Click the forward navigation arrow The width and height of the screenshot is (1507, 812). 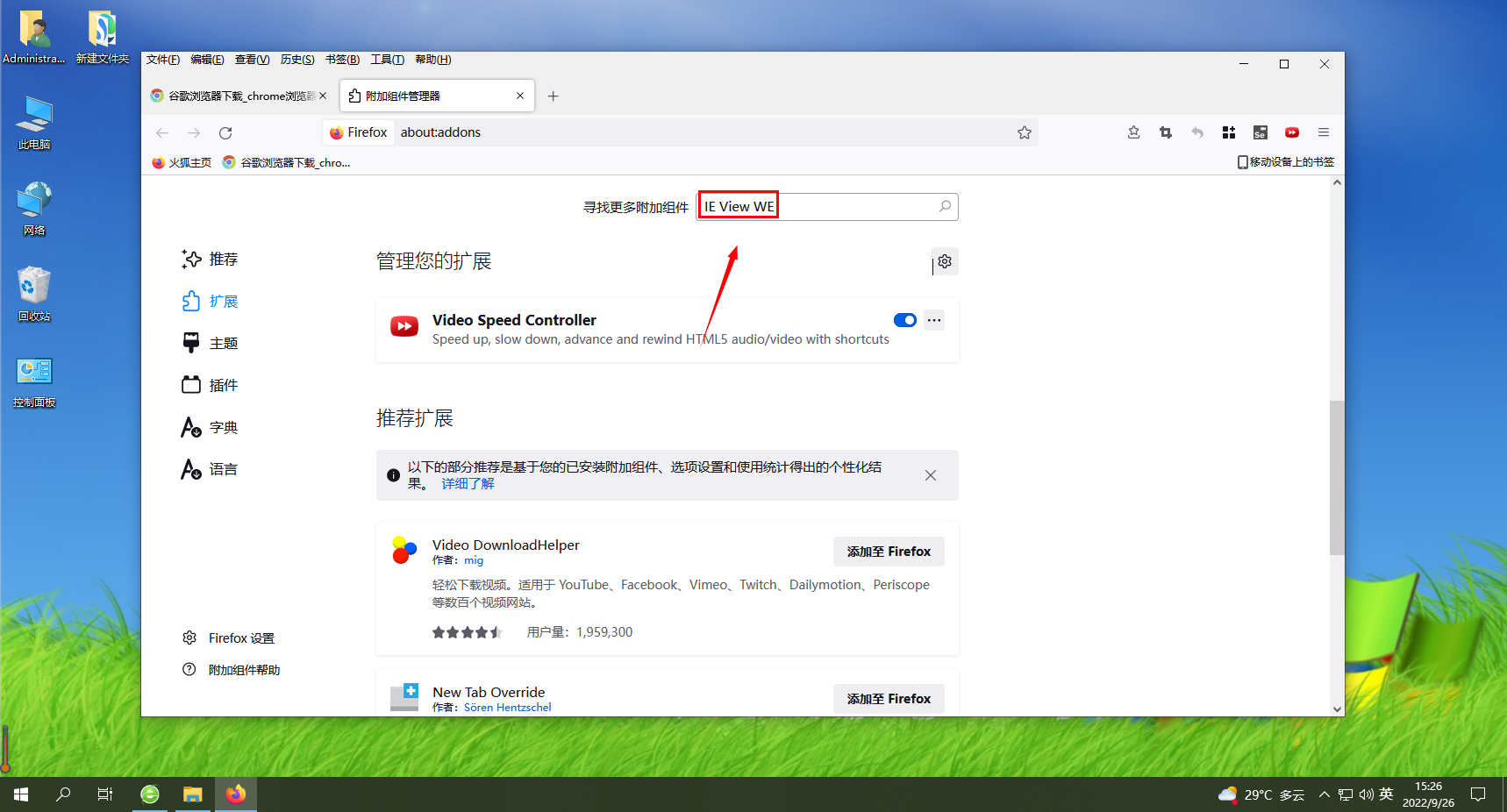[x=194, y=132]
